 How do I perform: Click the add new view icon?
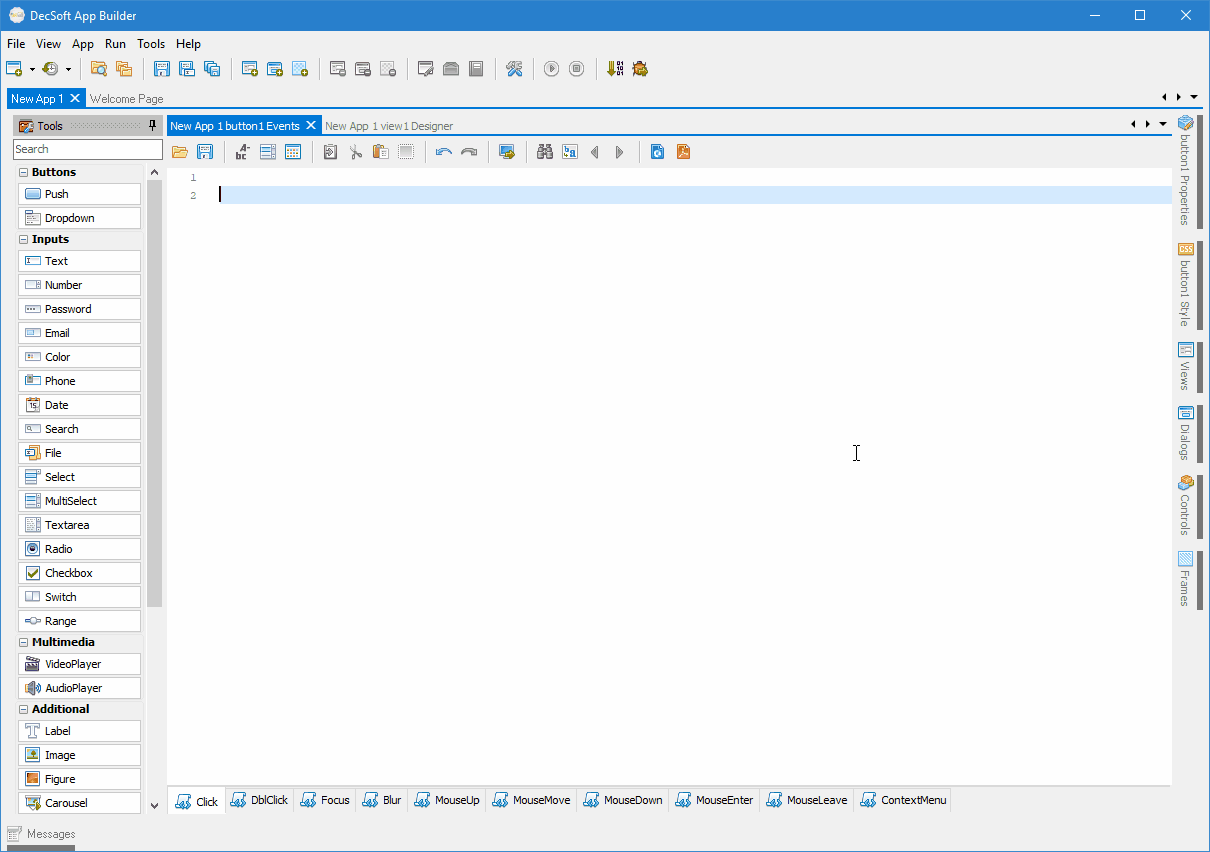click(250, 69)
